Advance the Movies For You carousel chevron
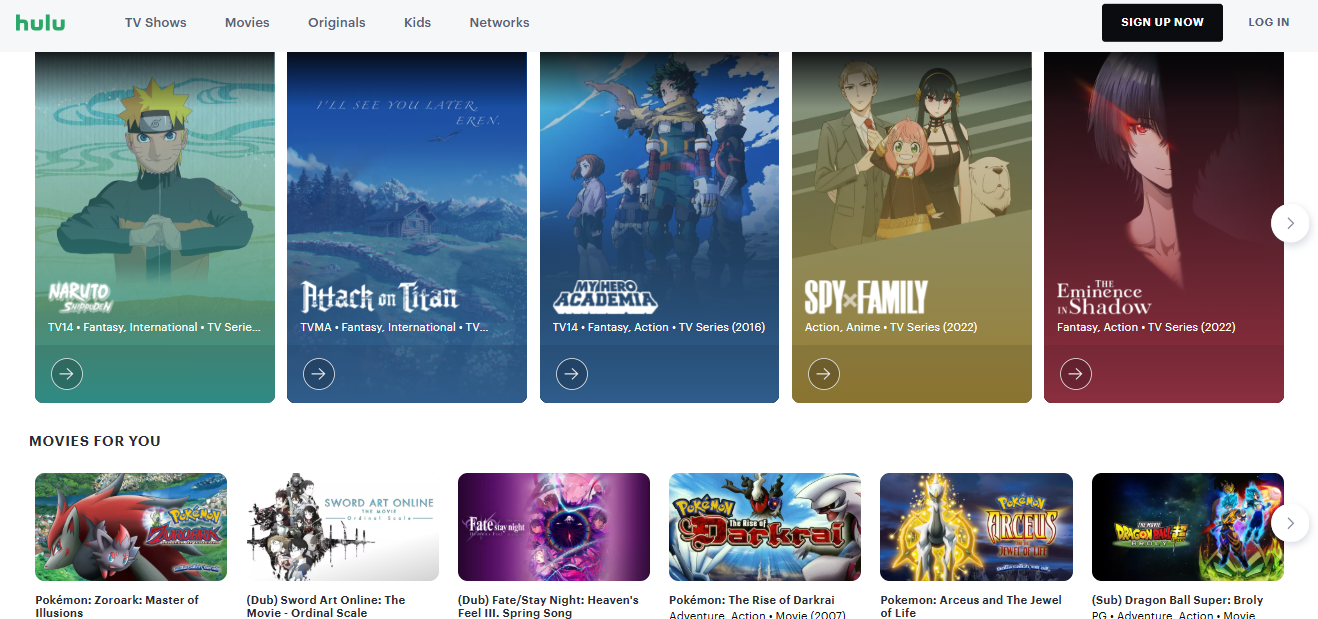The height and width of the screenshot is (619, 1318). point(1290,523)
